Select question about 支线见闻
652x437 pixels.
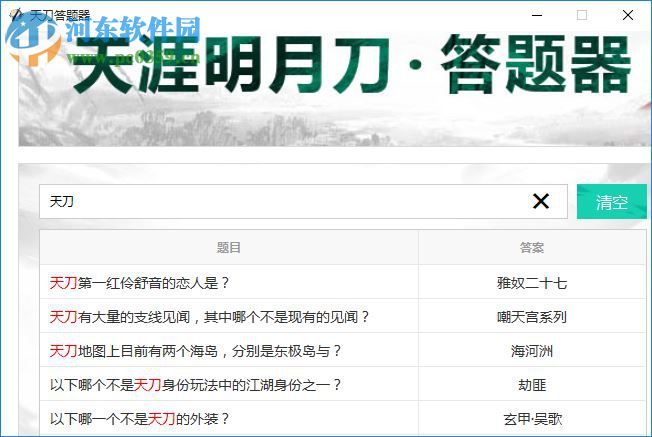(x=210, y=317)
